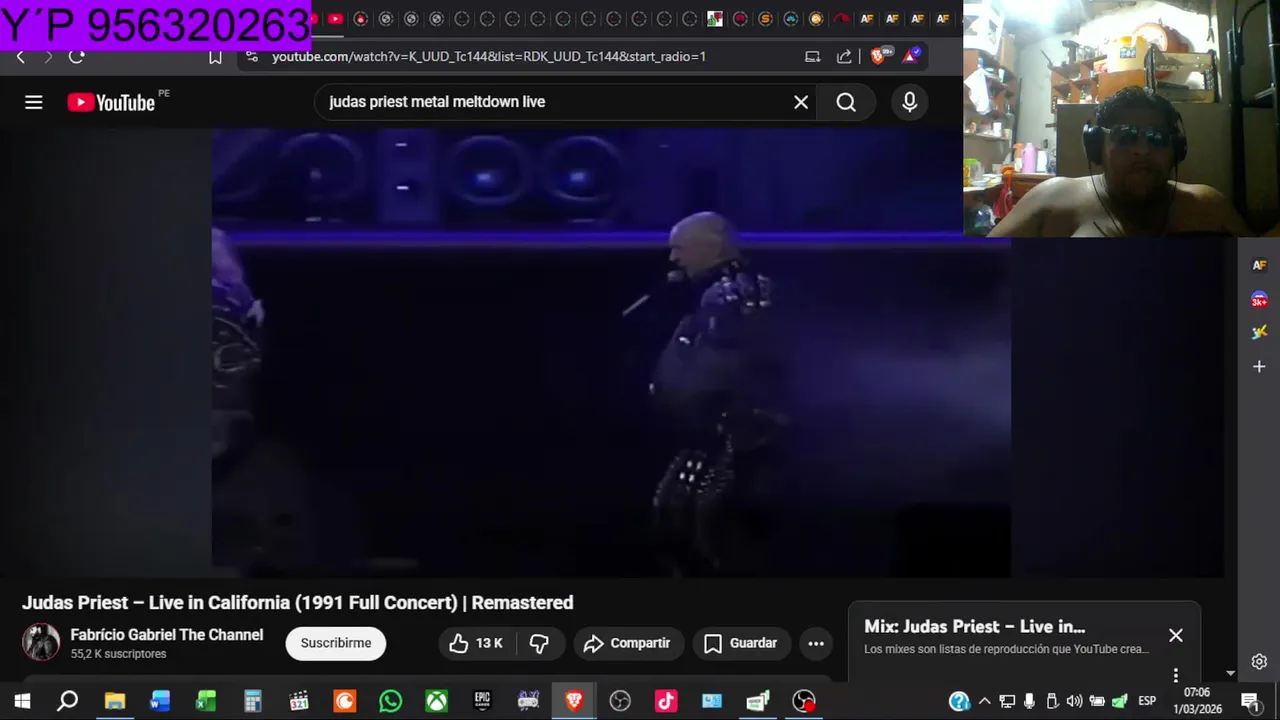1280x720 pixels.
Task: Dislike the Judas Priest video
Action: pos(539,643)
